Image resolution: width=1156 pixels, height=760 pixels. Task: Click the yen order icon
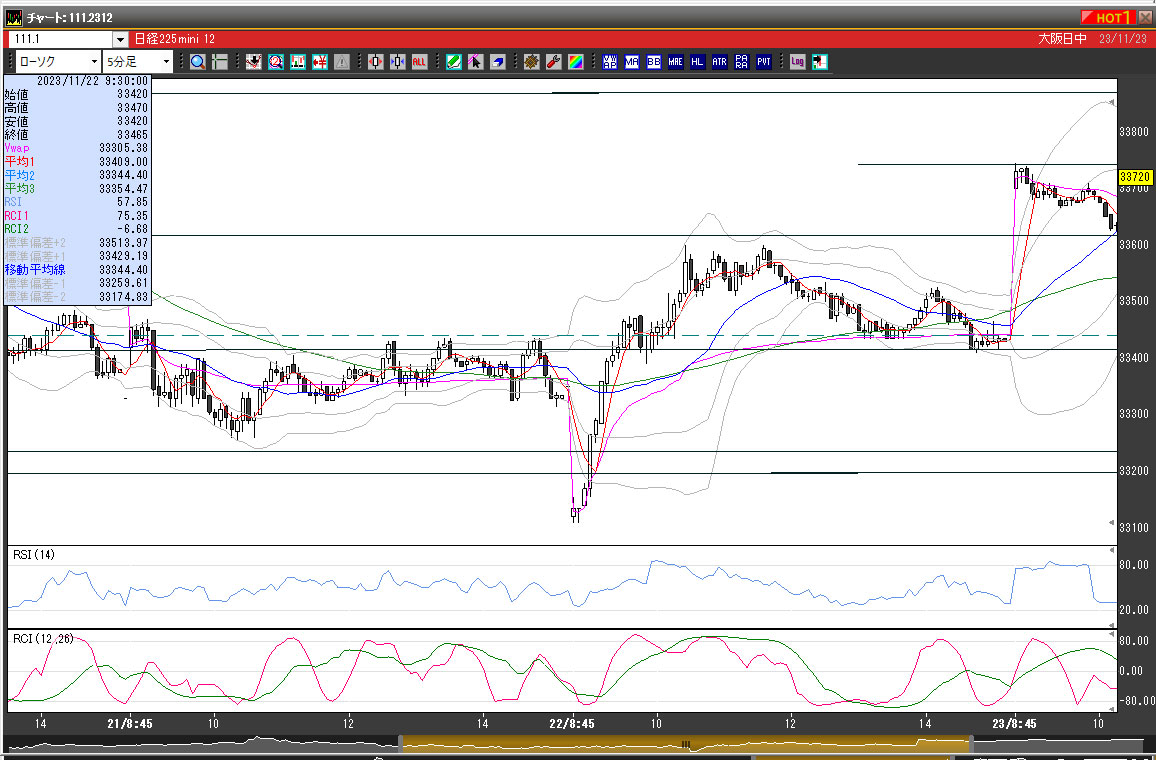[320, 63]
